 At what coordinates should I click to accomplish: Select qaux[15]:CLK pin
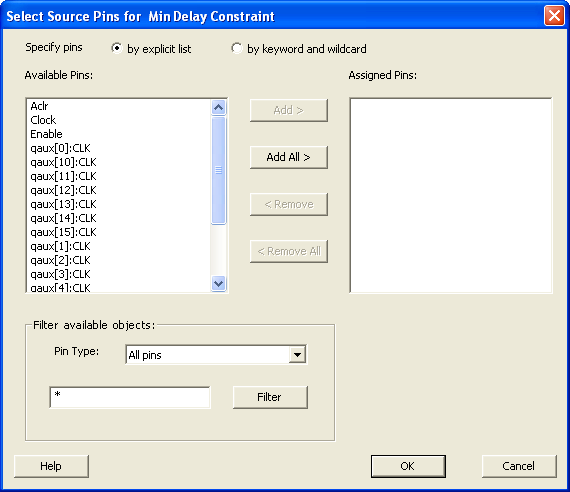coord(119,232)
